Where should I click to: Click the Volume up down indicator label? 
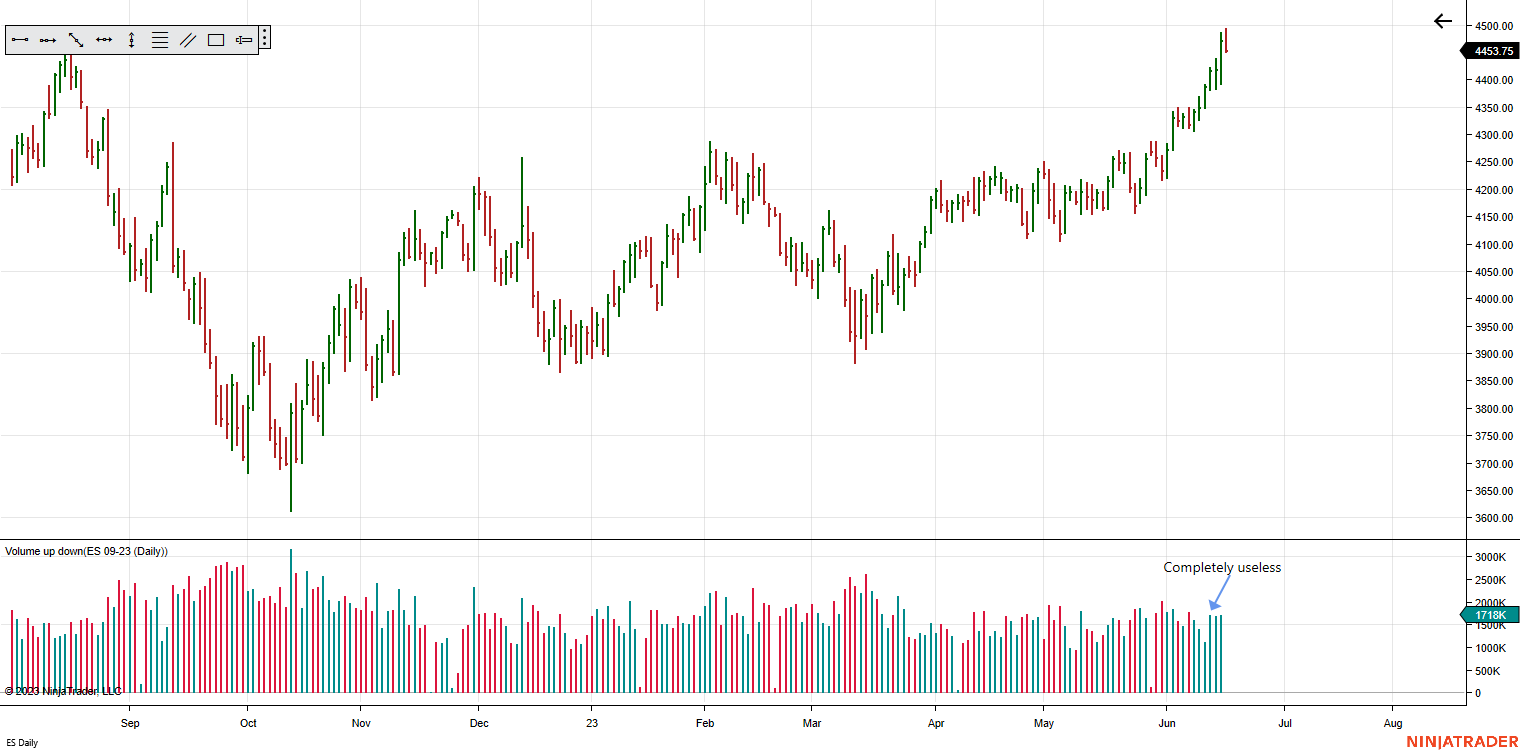[86, 551]
